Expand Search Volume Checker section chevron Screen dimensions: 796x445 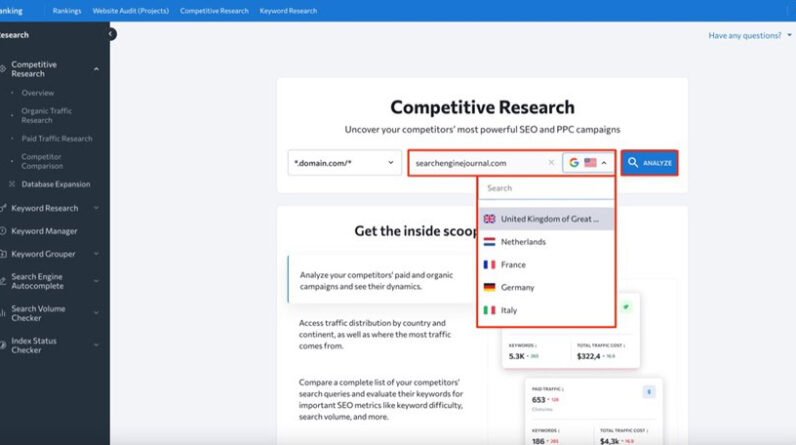coord(96,313)
